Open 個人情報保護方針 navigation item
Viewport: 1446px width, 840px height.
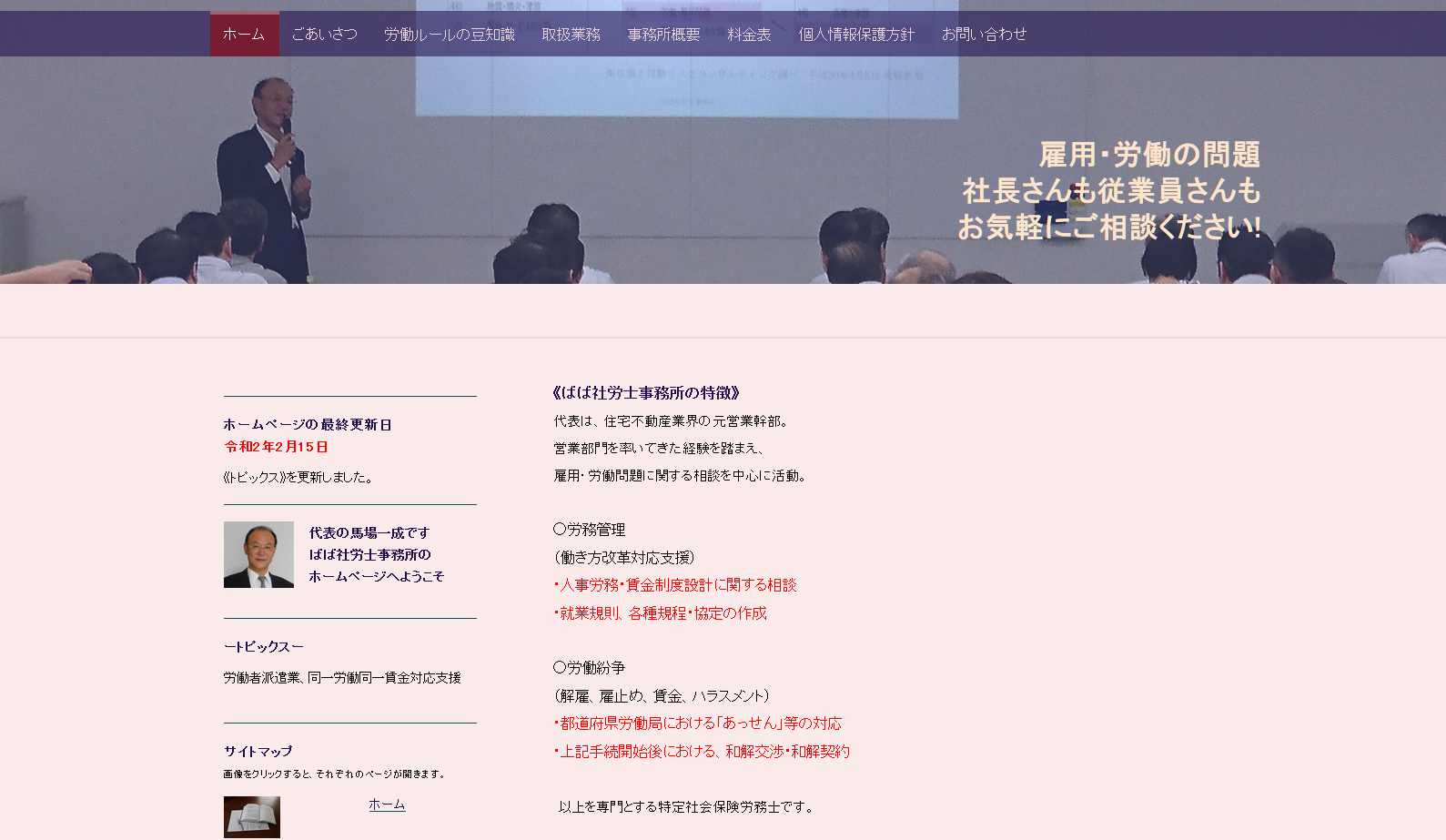tap(856, 35)
